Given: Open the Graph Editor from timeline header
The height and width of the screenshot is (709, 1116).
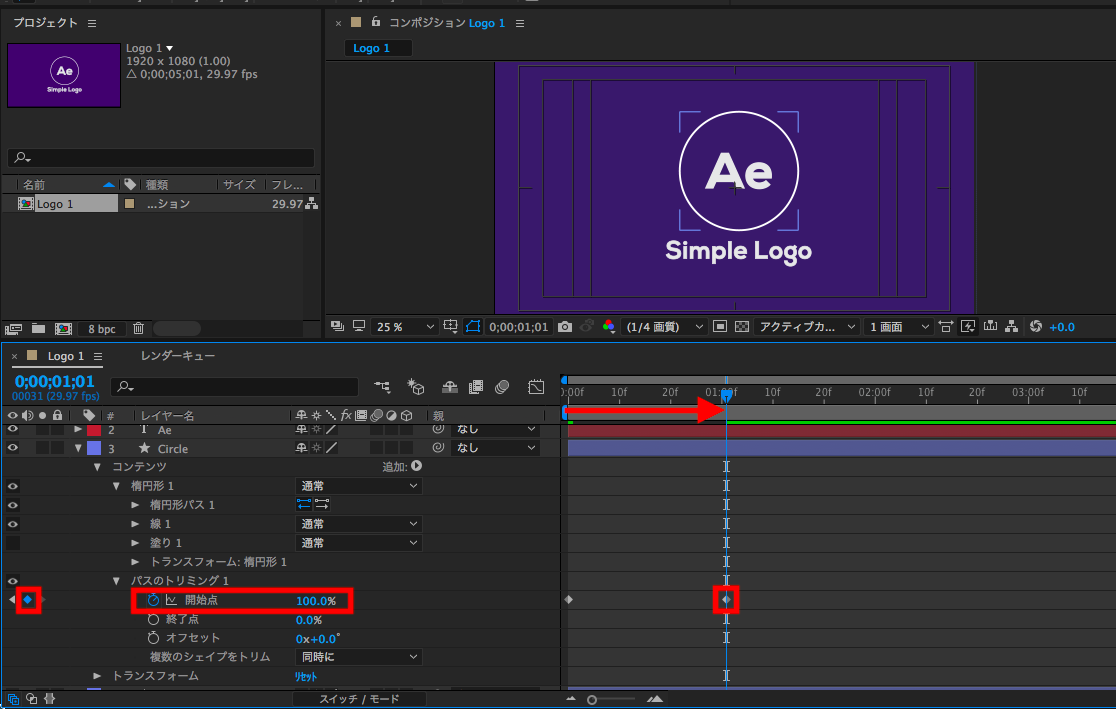Looking at the screenshot, I should point(537,387).
